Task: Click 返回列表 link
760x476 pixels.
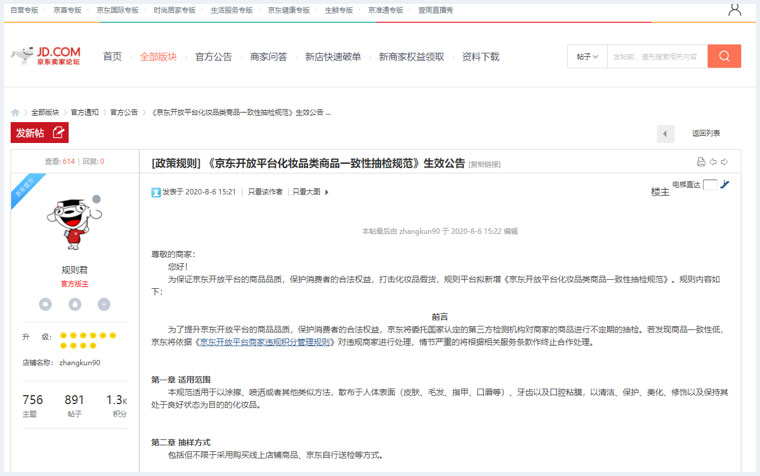Action: (x=706, y=133)
